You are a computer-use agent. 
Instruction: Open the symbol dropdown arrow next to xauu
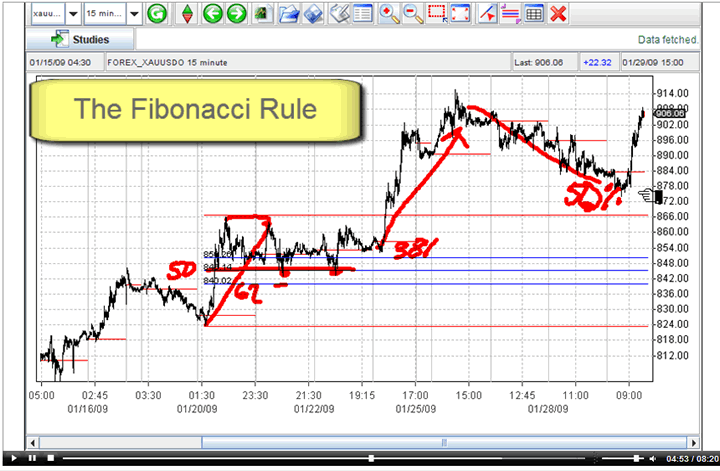click(73, 14)
